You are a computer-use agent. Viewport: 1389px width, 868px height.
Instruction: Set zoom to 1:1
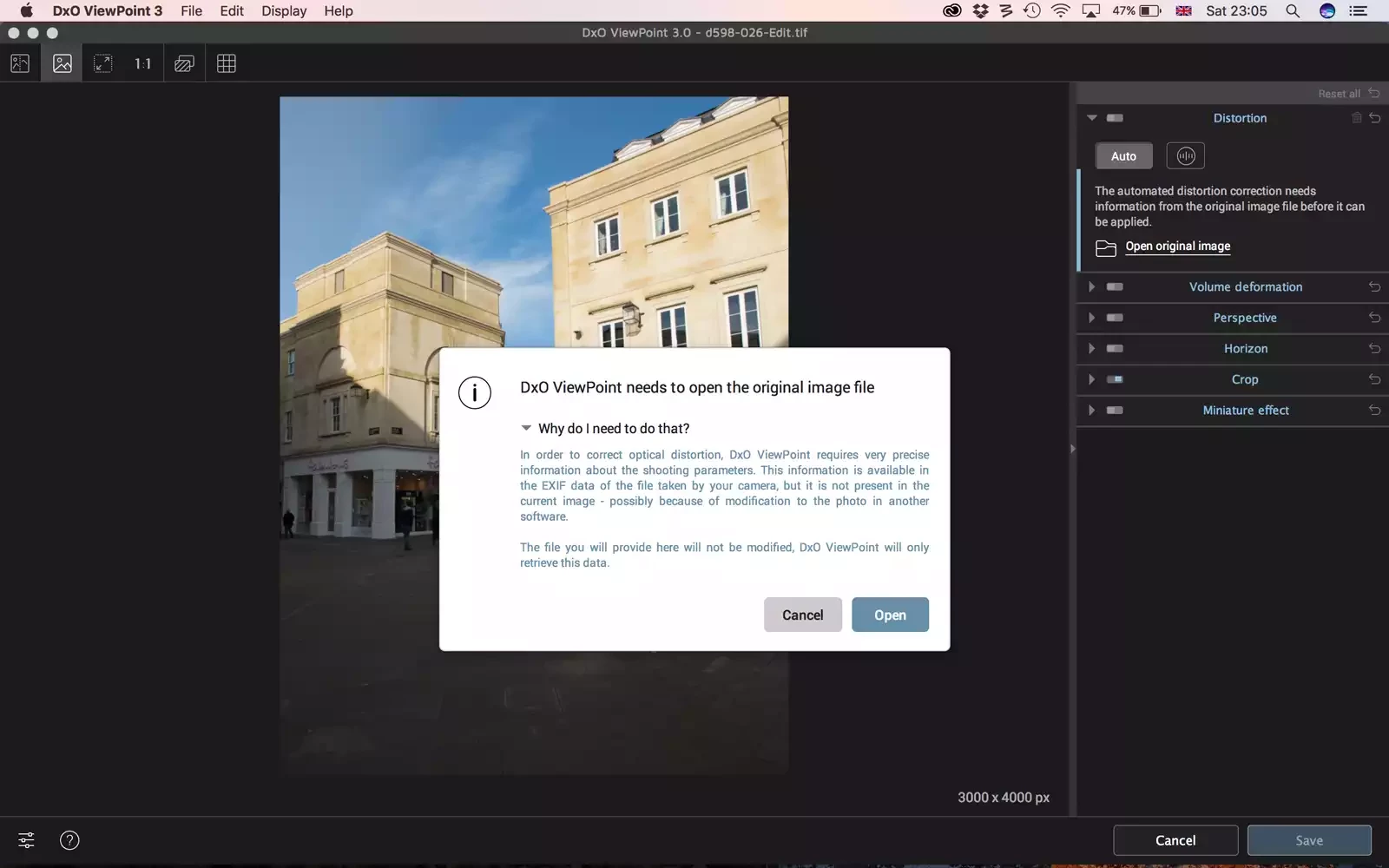142,63
